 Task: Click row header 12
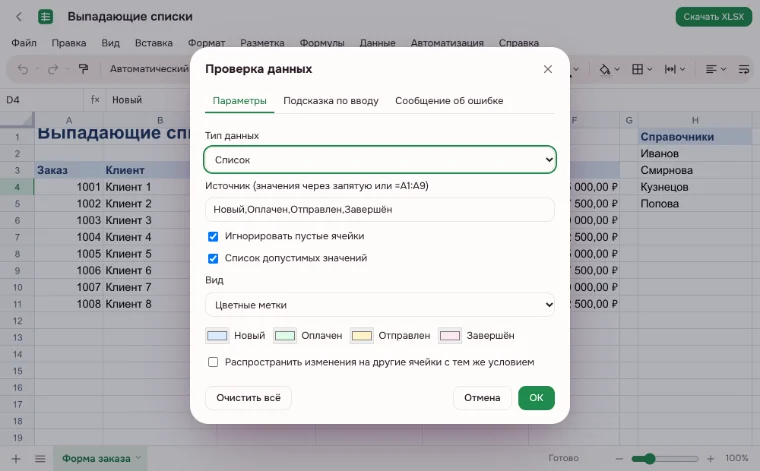point(17,321)
